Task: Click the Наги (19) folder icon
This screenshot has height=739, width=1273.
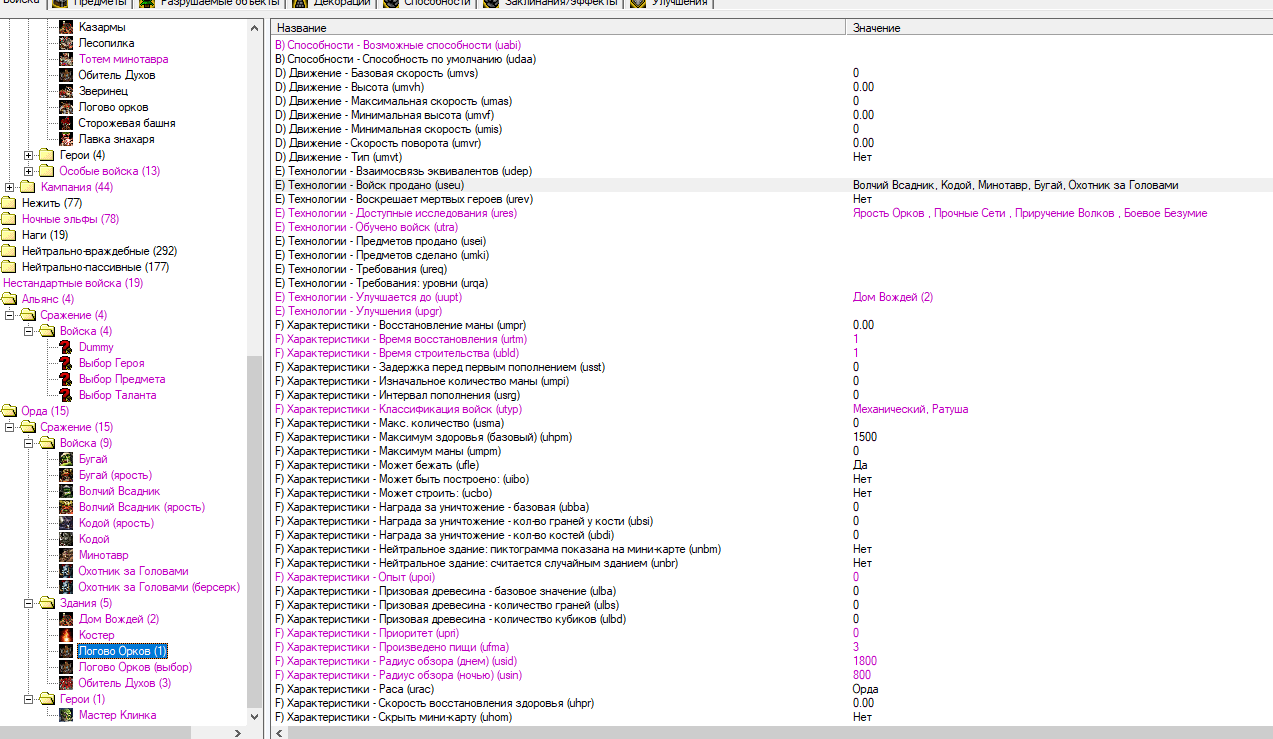Action: point(10,235)
